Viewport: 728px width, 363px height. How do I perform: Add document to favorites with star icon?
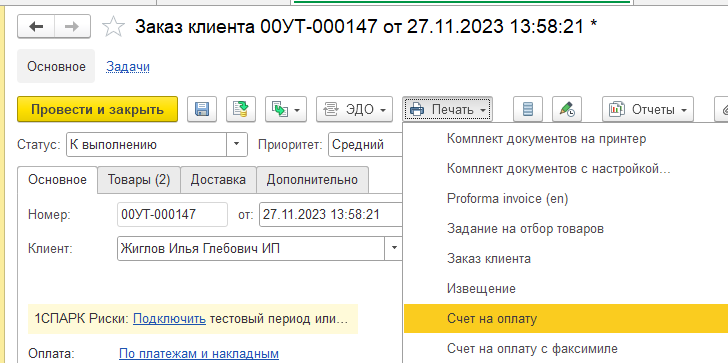(113, 27)
